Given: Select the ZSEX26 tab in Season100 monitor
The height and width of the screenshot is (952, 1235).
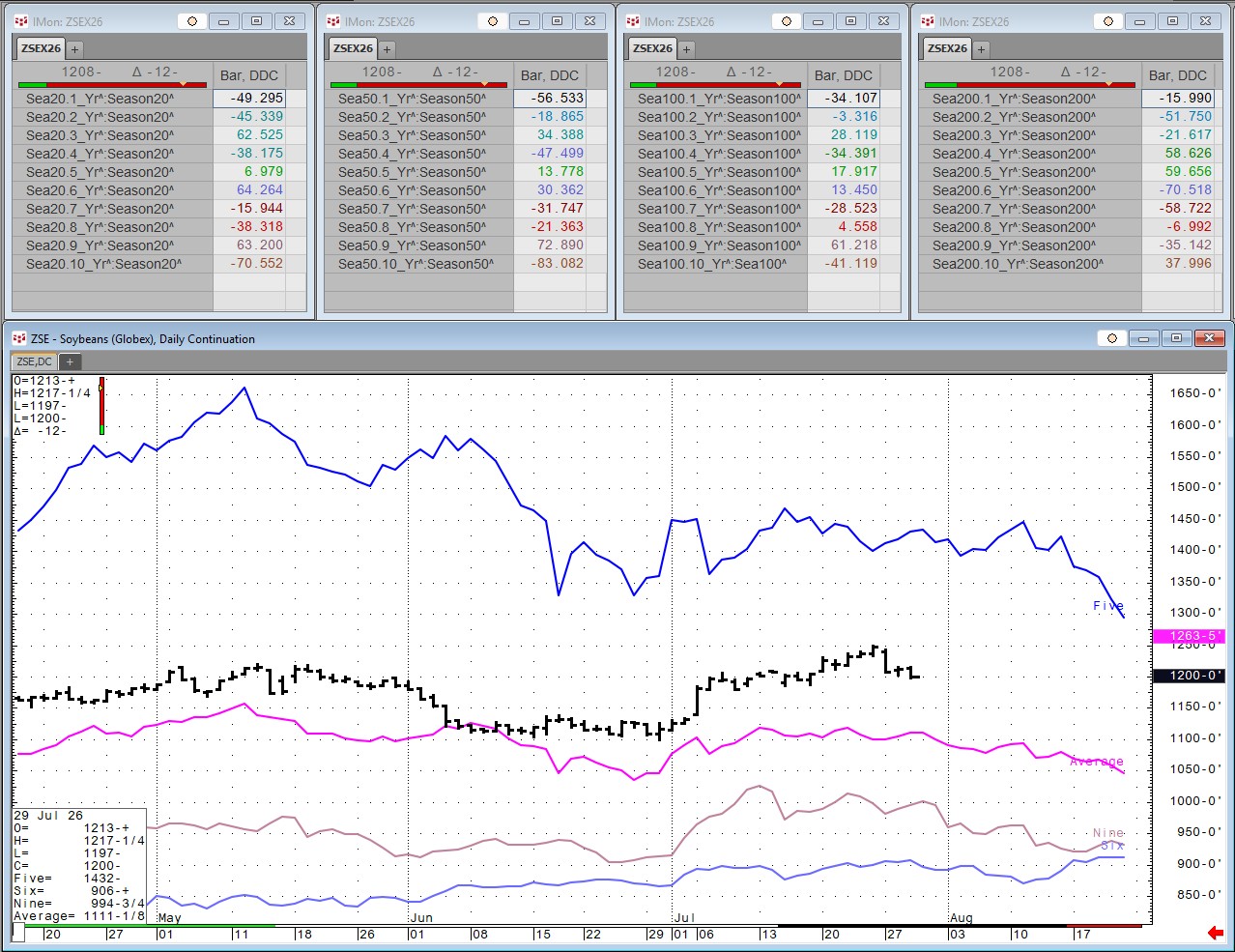Looking at the screenshot, I should [652, 48].
